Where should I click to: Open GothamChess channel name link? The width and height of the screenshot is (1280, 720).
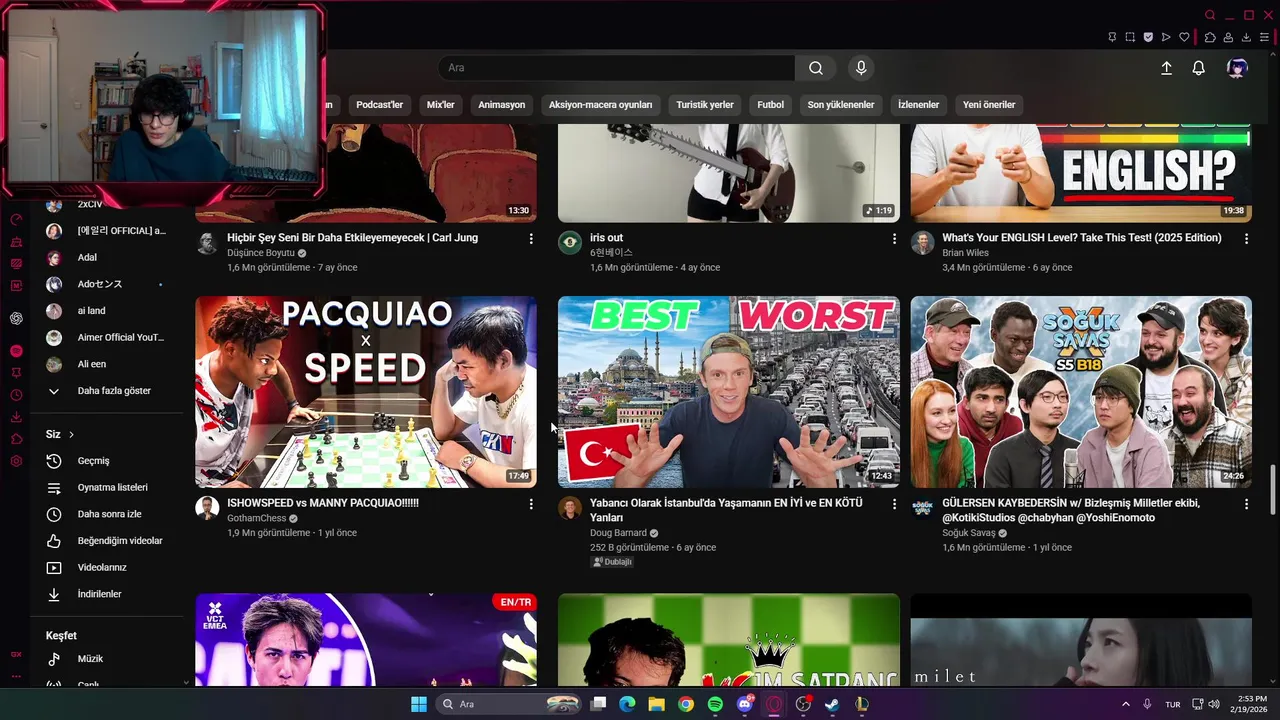pos(257,518)
